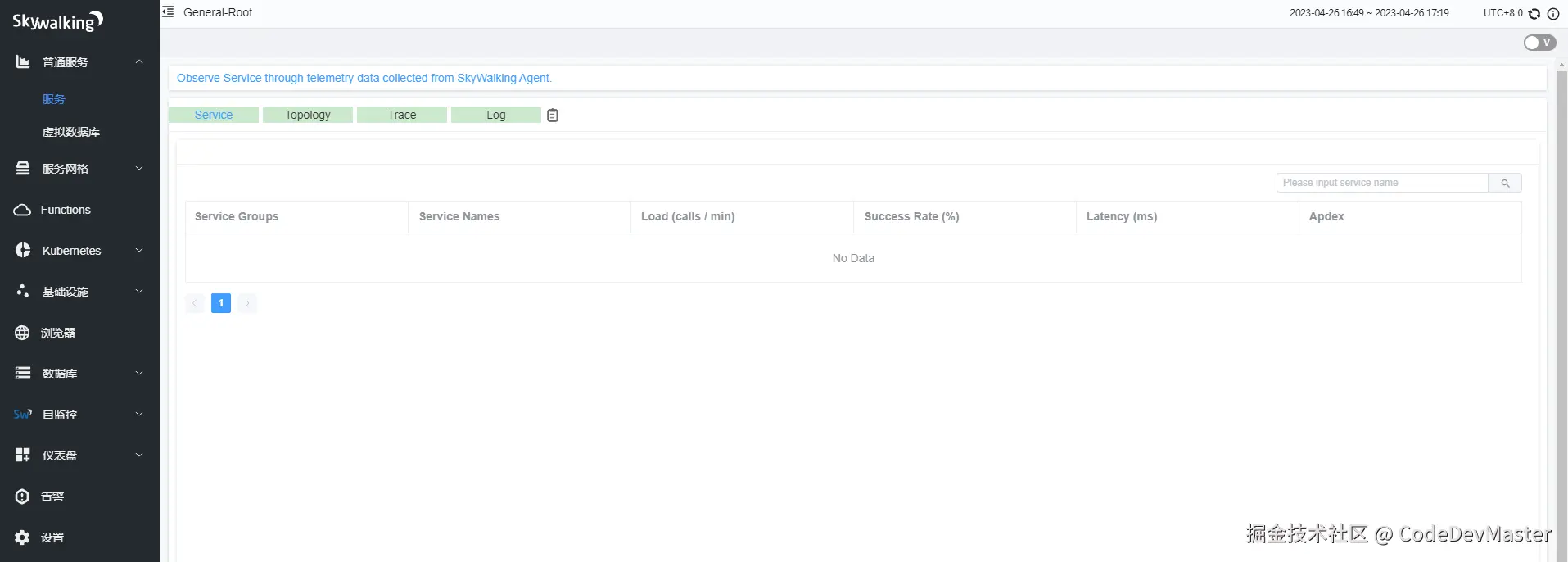Focus the service name search field
Image resolution: width=1568 pixels, height=562 pixels.
1382,183
